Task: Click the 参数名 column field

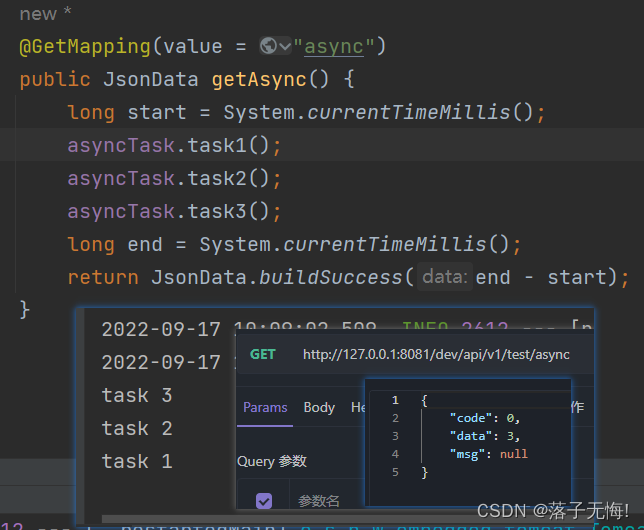Action: point(319,501)
